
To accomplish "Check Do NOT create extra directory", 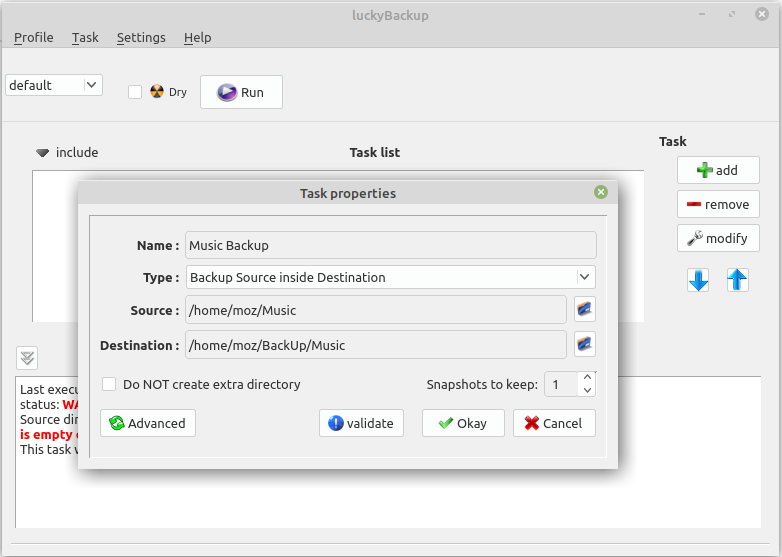I will tap(110, 384).
